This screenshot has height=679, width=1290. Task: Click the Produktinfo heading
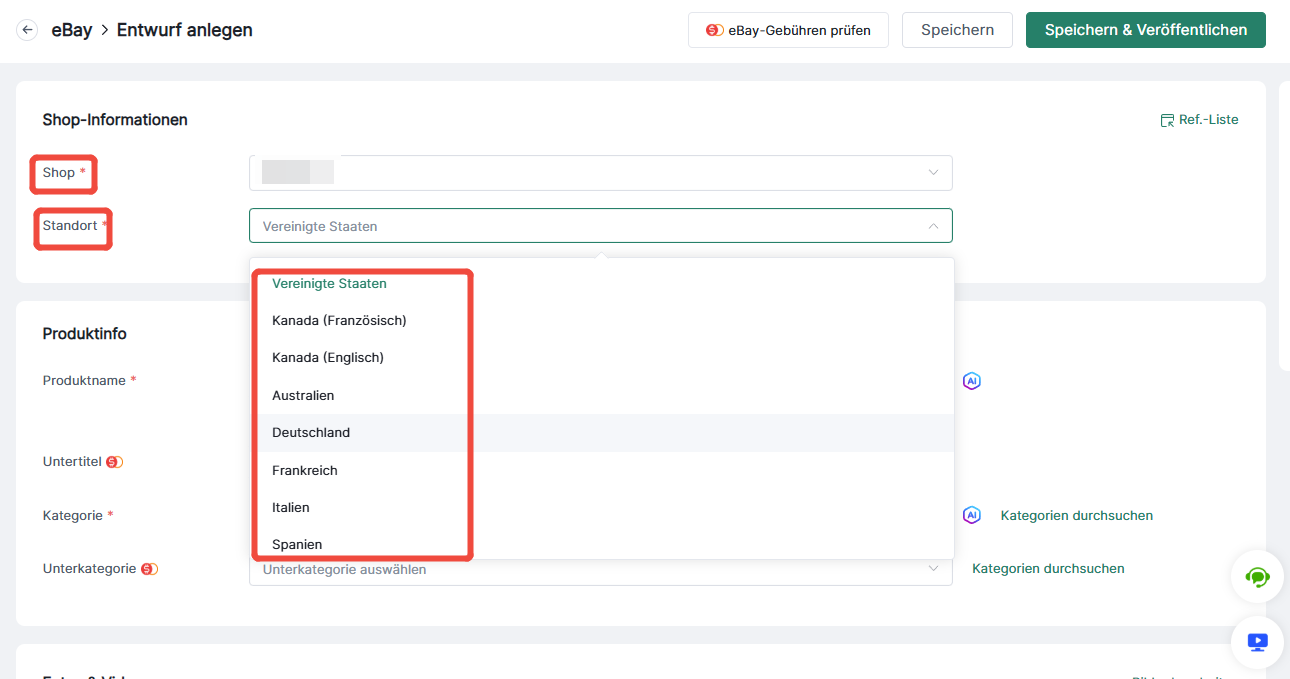tap(85, 334)
